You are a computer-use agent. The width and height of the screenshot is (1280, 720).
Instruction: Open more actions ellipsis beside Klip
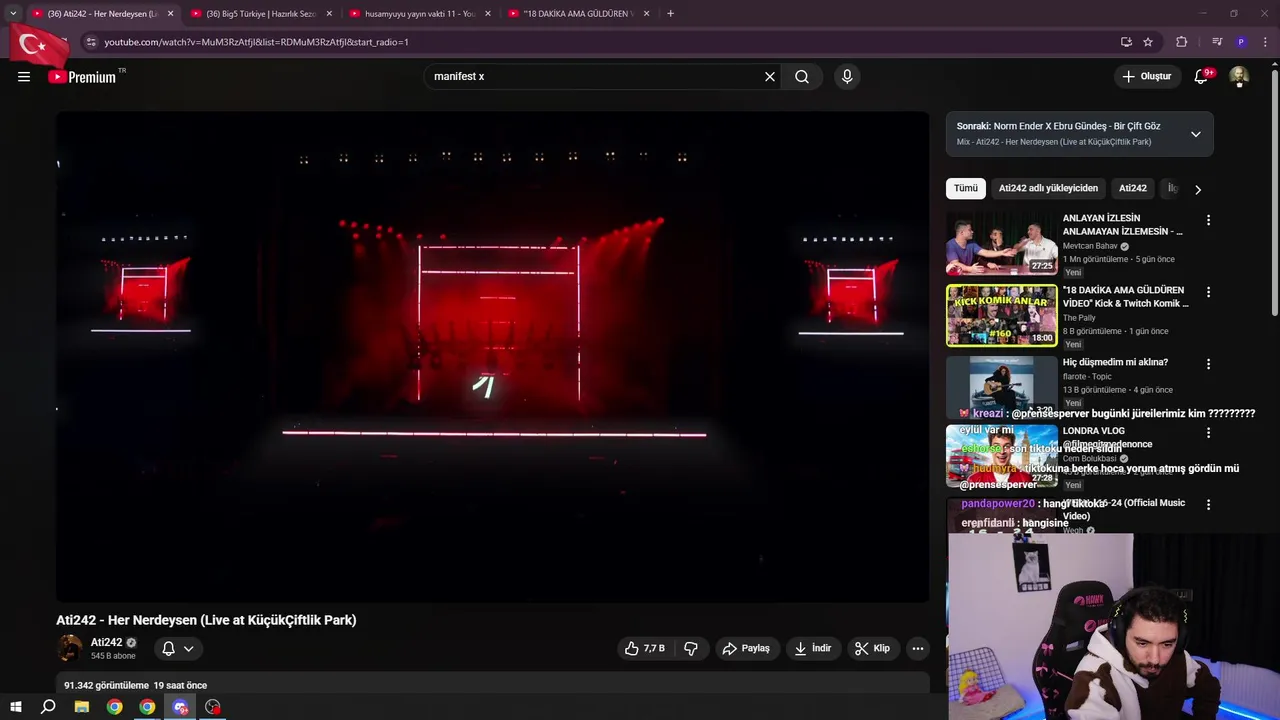[x=917, y=648]
